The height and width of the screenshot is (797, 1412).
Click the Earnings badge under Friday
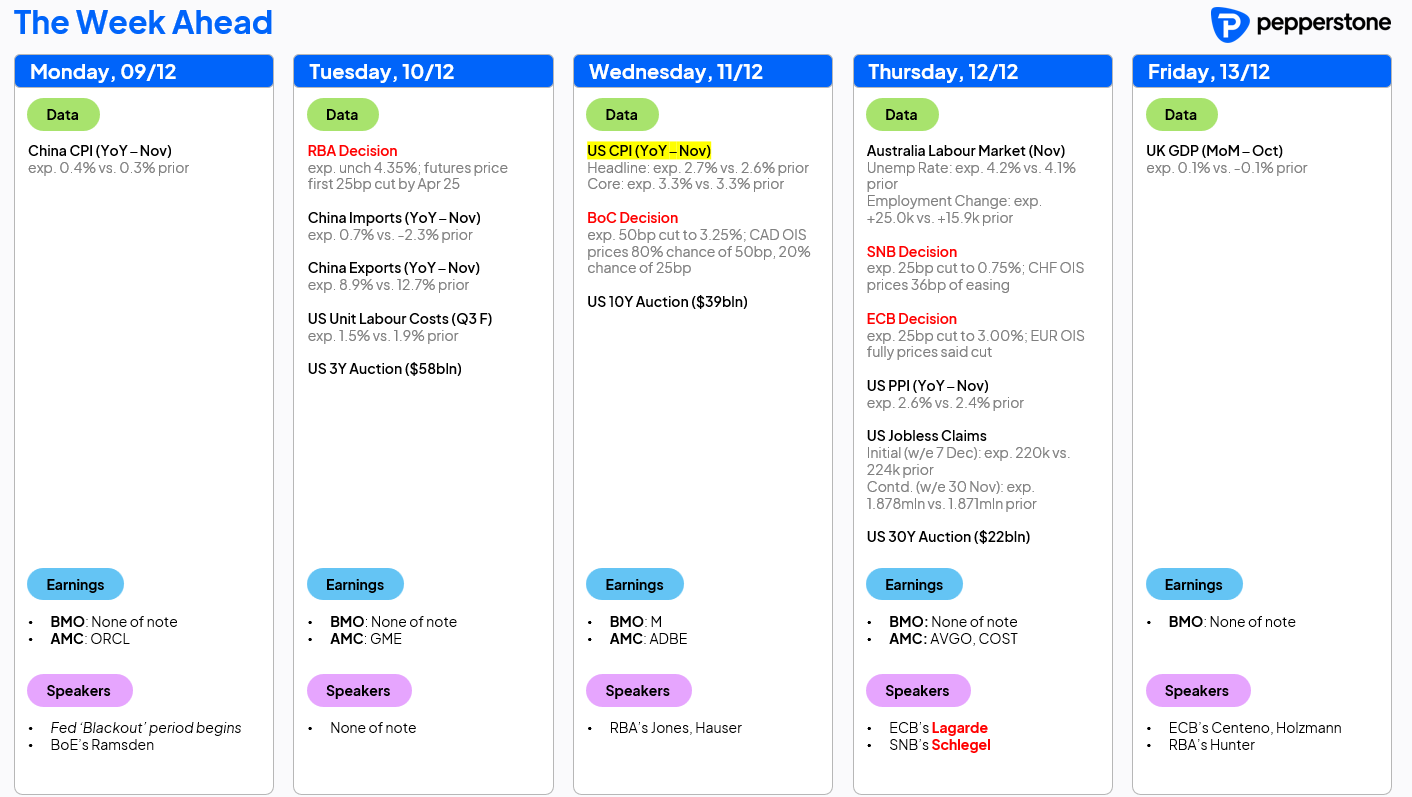(x=1194, y=585)
